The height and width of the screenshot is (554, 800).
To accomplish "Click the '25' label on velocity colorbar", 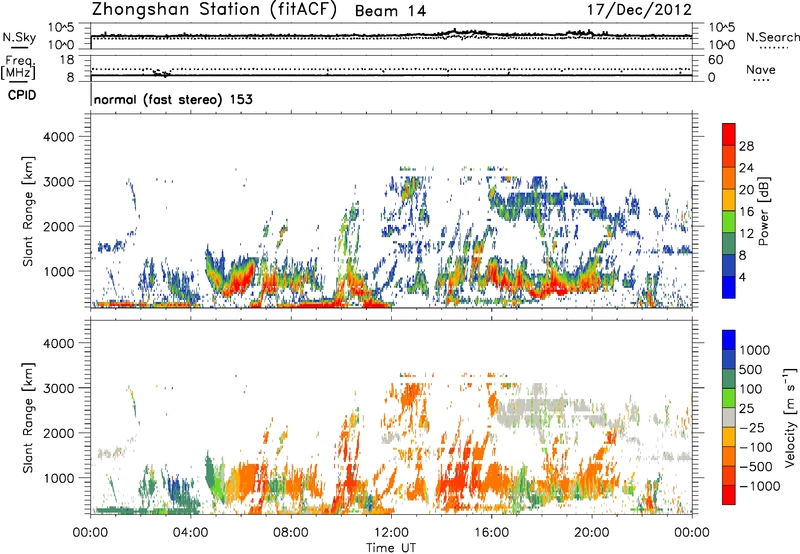I will 746,408.
